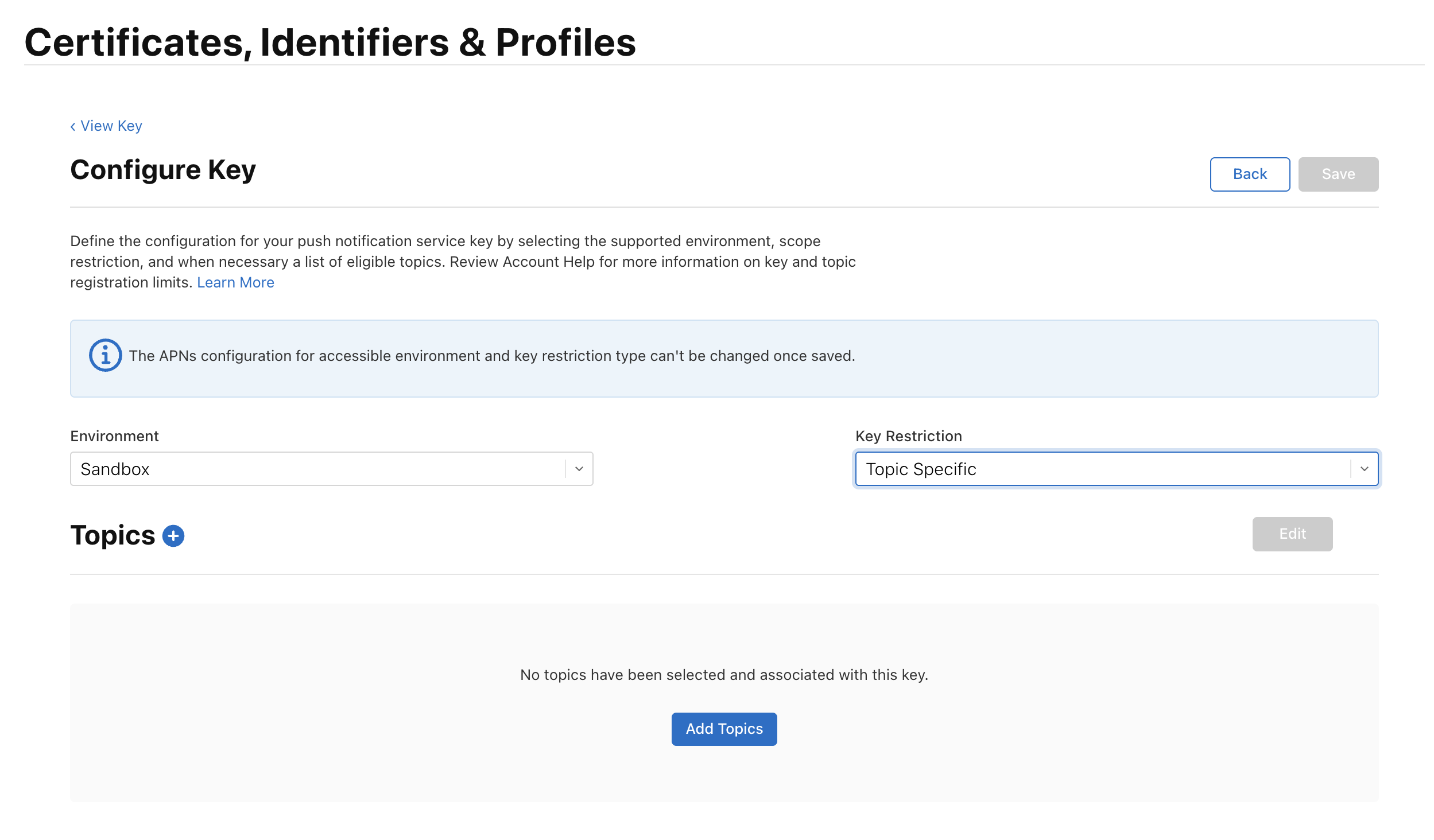This screenshot has width=1434, height=840.
Task: Click the Topics section heading
Action: [113, 535]
